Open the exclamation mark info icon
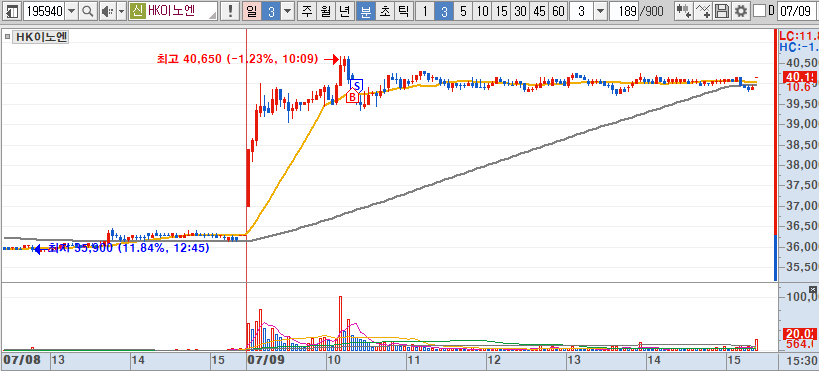The image size is (819, 371). click(x=230, y=11)
